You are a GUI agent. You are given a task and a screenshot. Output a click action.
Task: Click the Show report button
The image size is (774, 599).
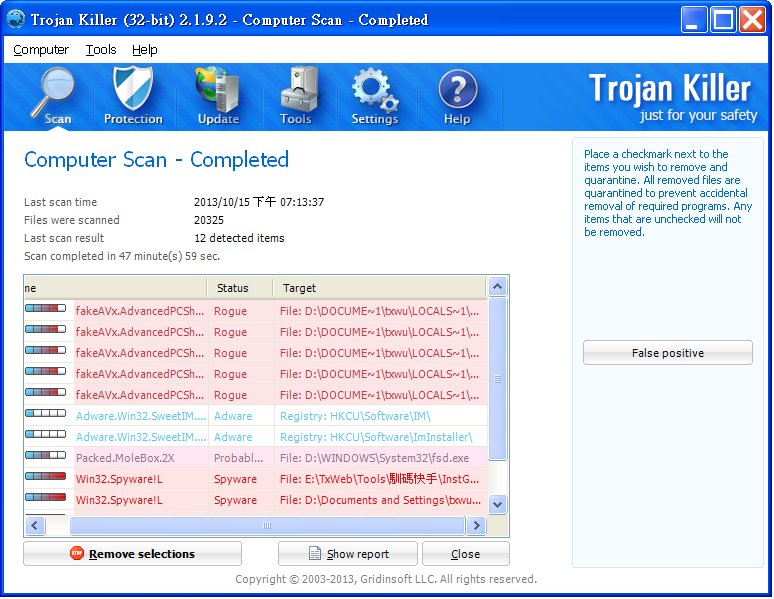347,553
